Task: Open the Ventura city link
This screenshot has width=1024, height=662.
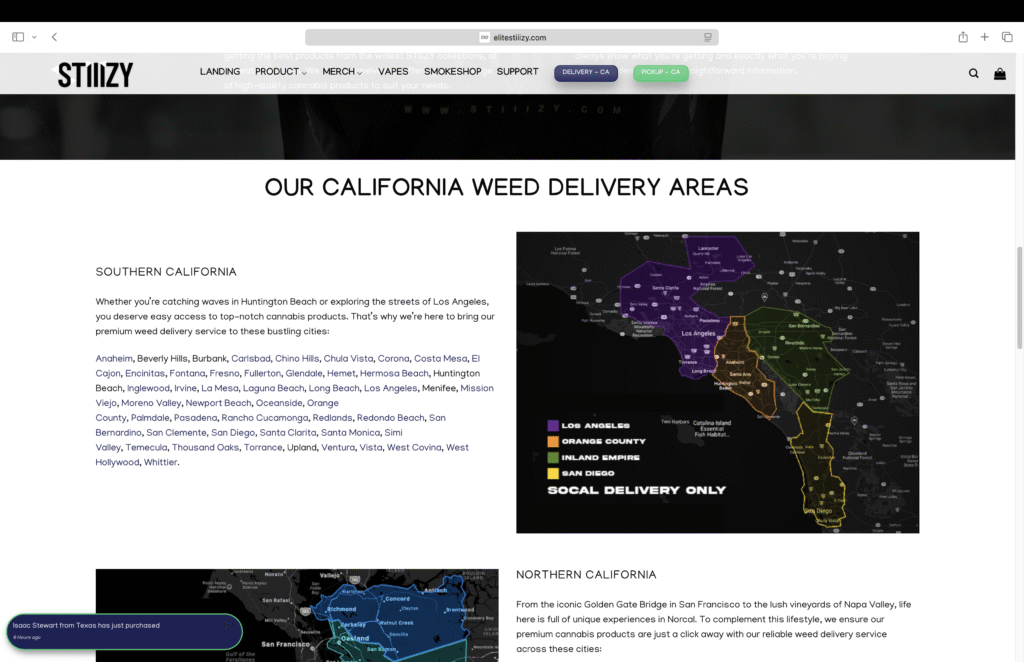Action: pos(338,448)
